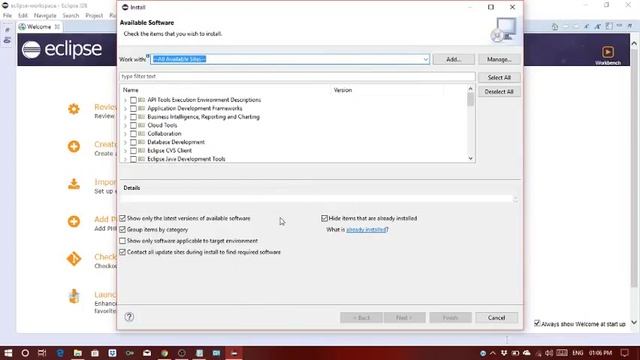Click the software list scrollbar down arrow

[471, 158]
